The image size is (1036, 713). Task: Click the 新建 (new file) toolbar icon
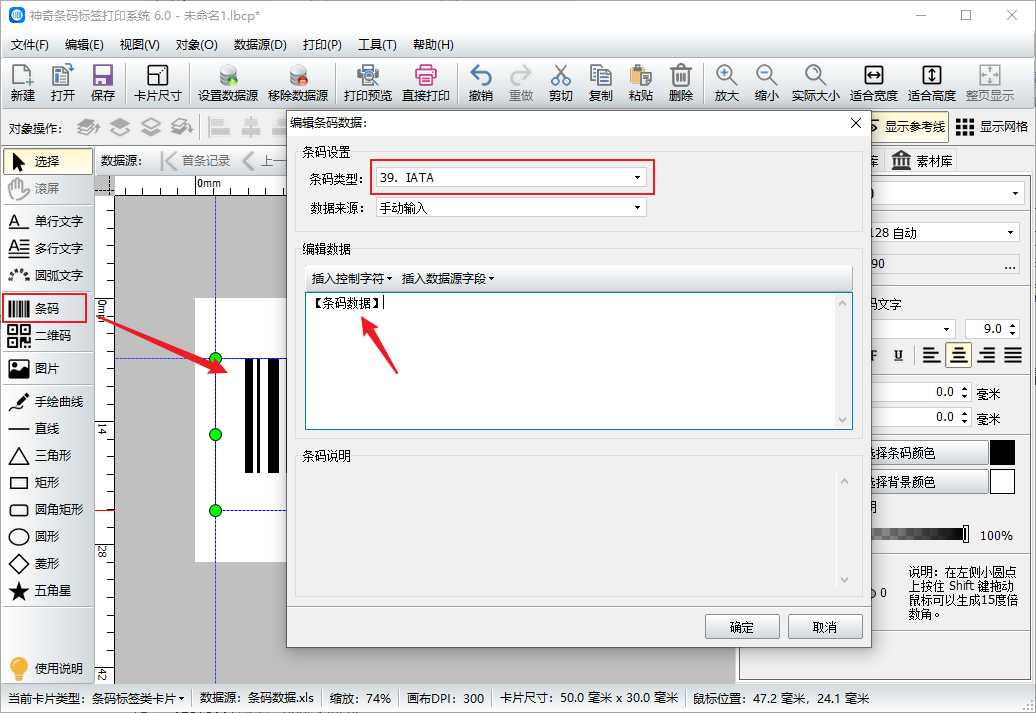(x=22, y=83)
